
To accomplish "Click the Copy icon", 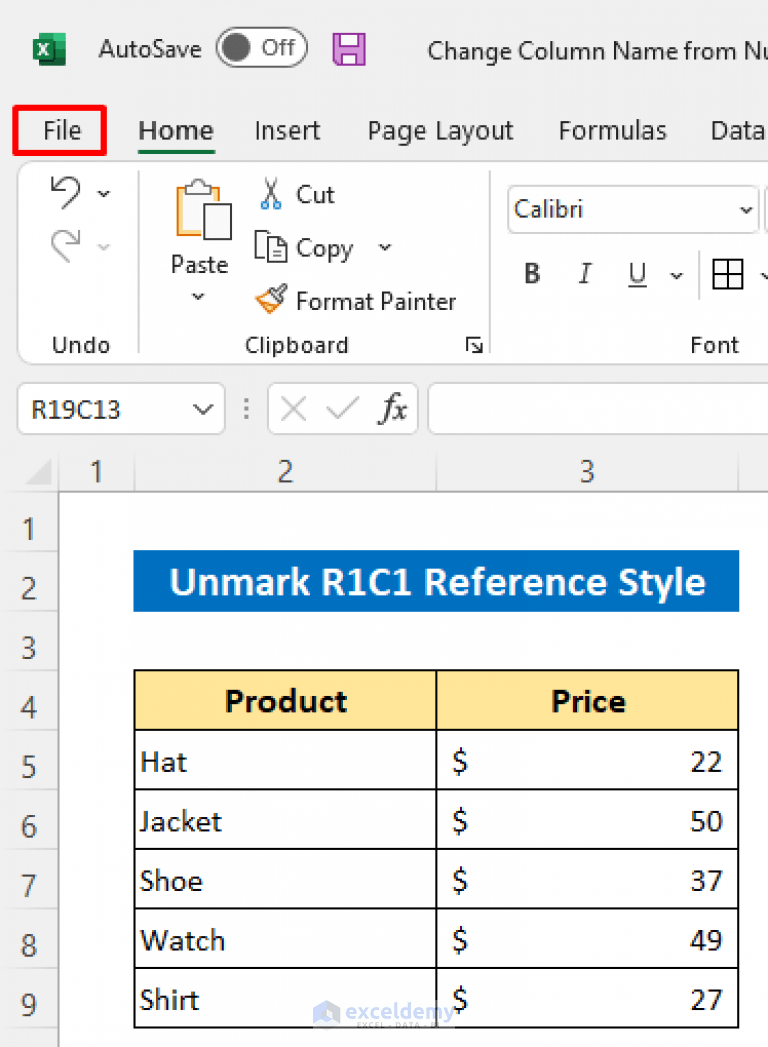I will click(271, 247).
